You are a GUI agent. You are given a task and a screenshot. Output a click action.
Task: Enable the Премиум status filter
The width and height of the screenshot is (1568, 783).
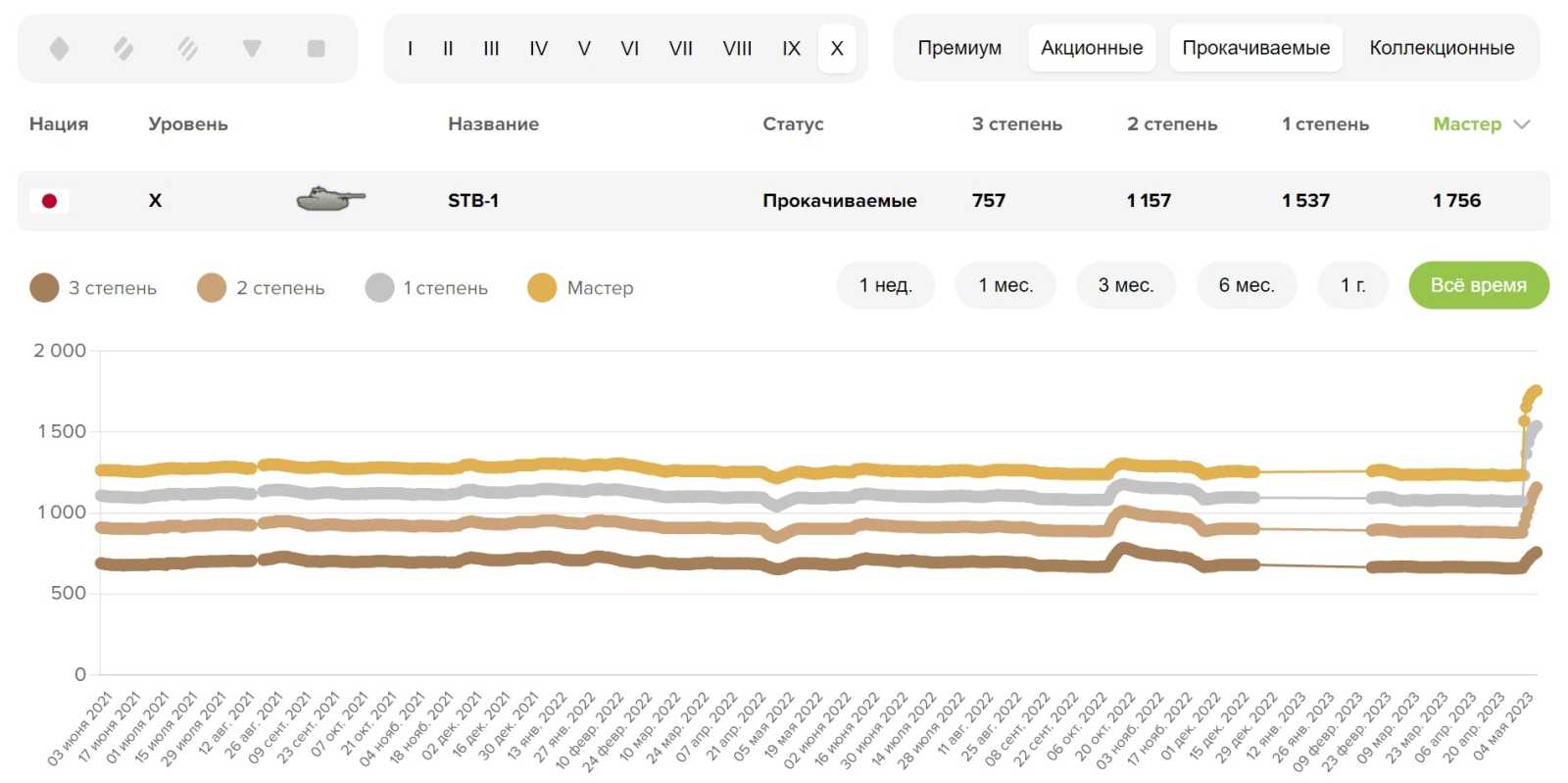point(958,48)
